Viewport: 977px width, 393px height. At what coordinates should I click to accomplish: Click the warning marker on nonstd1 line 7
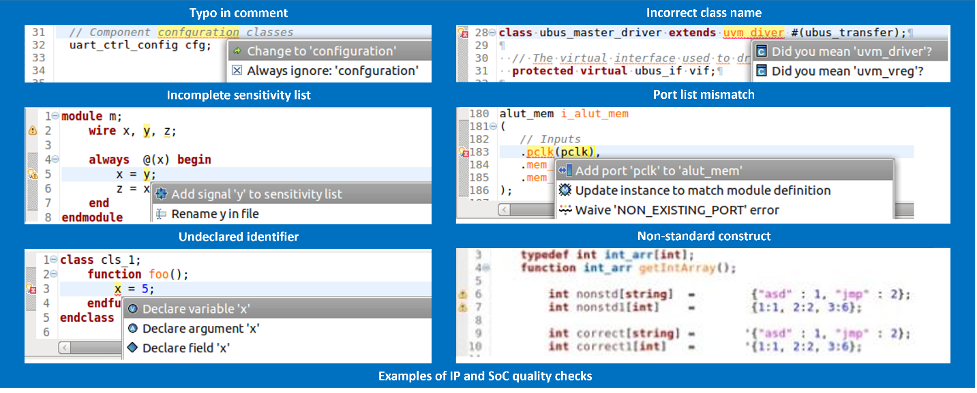pos(463,307)
